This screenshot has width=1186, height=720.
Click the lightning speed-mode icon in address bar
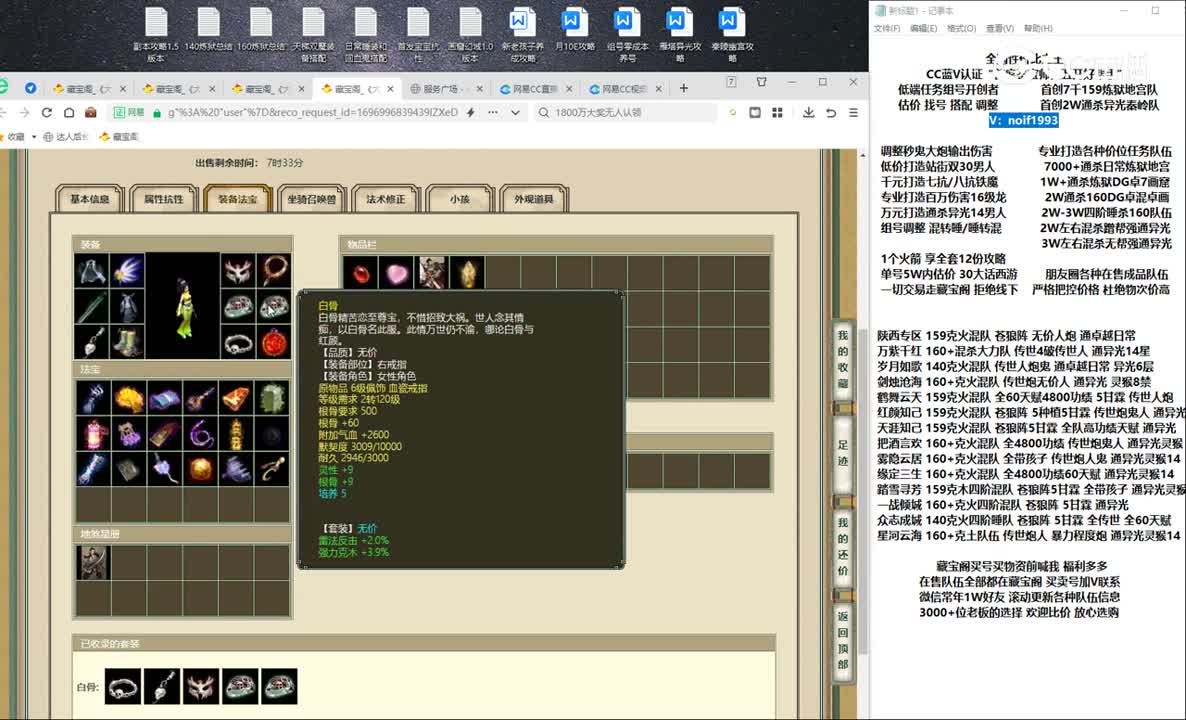tap(470, 113)
